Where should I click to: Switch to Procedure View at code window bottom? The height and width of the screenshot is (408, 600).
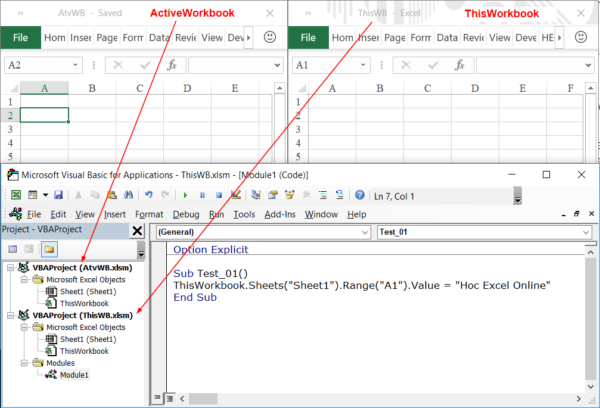pyautogui.click(x=157, y=398)
